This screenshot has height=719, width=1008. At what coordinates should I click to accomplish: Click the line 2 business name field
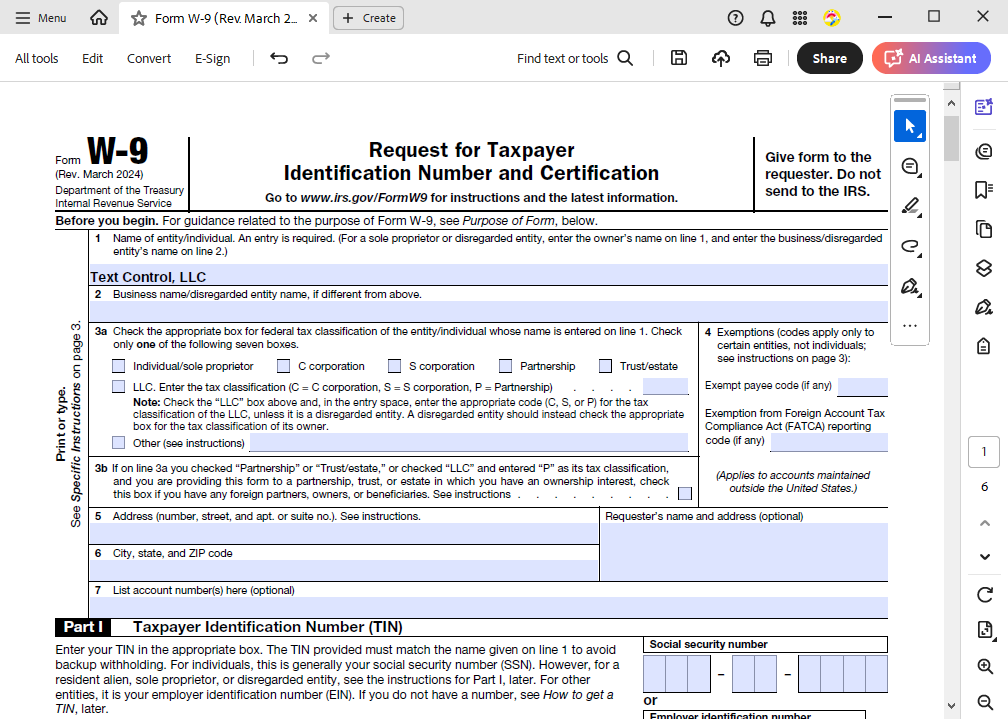(489, 311)
